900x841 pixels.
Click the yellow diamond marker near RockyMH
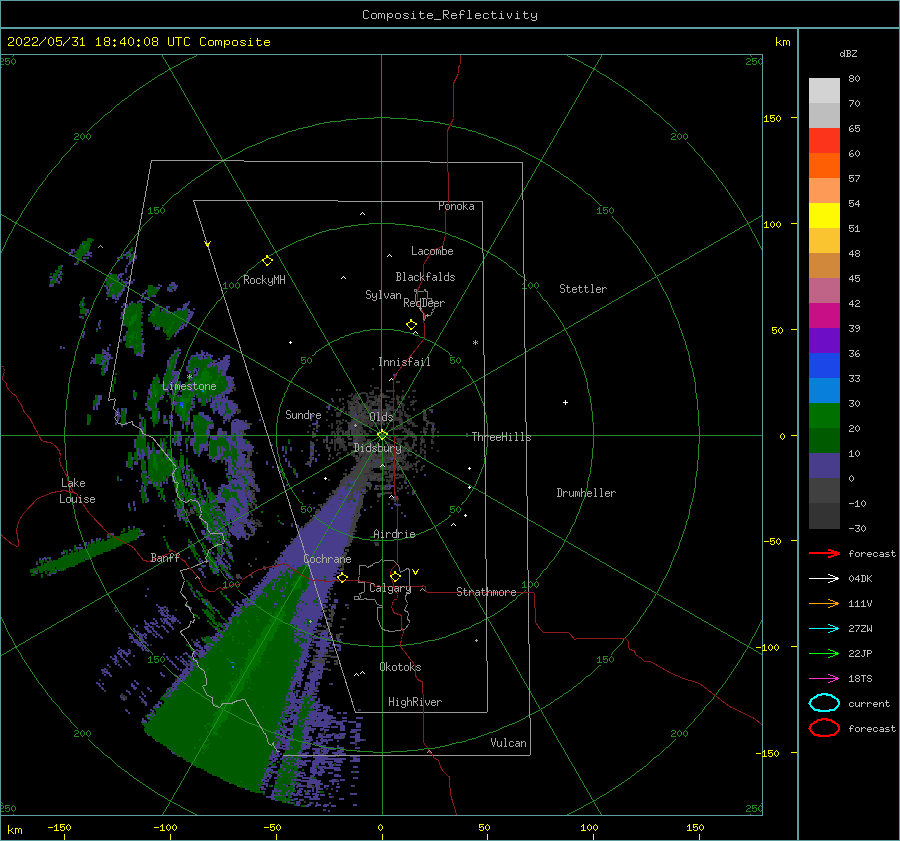click(267, 261)
